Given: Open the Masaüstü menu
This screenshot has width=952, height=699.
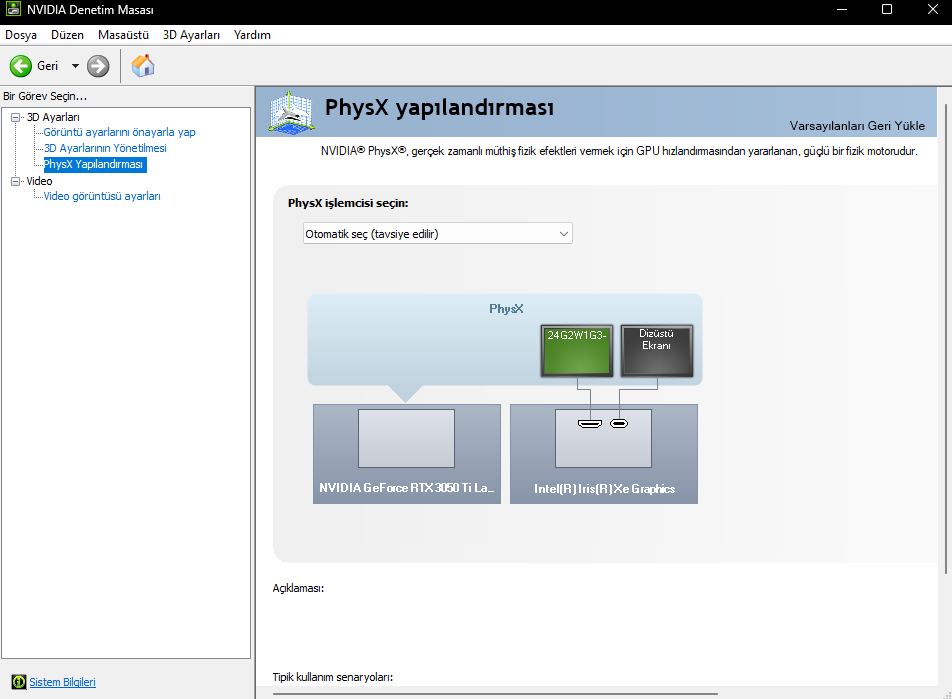Looking at the screenshot, I should click(x=123, y=35).
